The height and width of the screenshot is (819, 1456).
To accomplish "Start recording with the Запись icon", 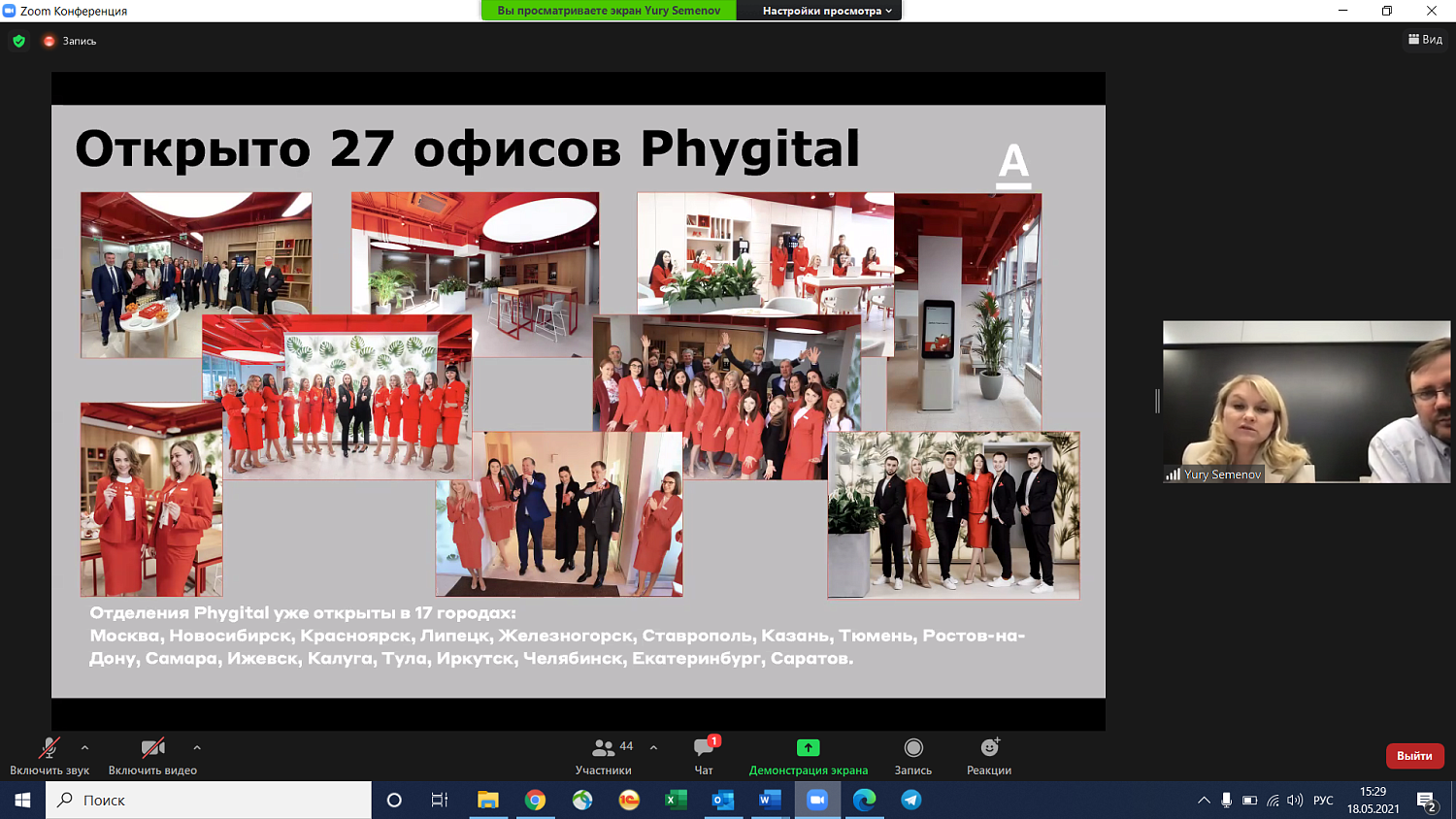I will (912, 748).
